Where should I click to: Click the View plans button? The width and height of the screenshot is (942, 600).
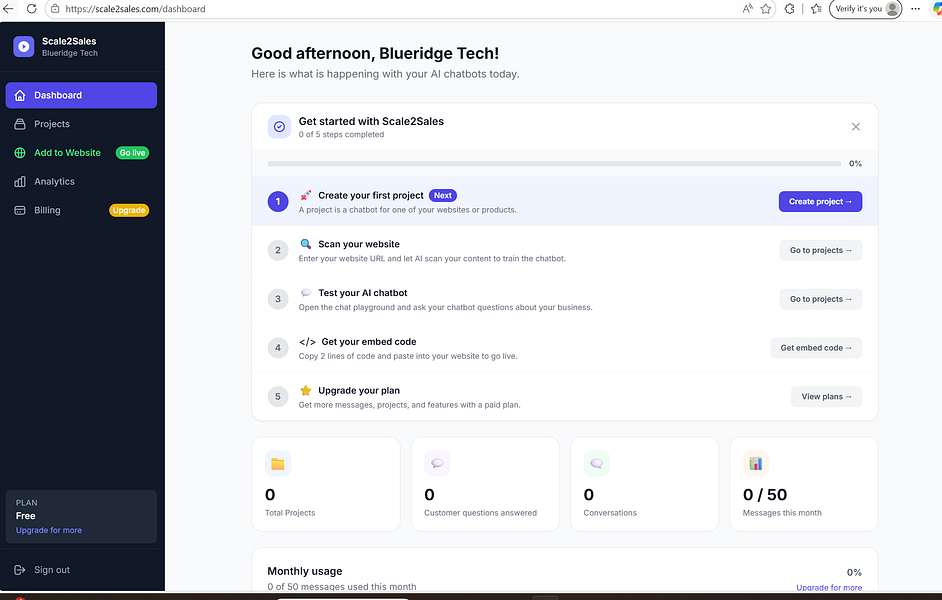tap(826, 396)
